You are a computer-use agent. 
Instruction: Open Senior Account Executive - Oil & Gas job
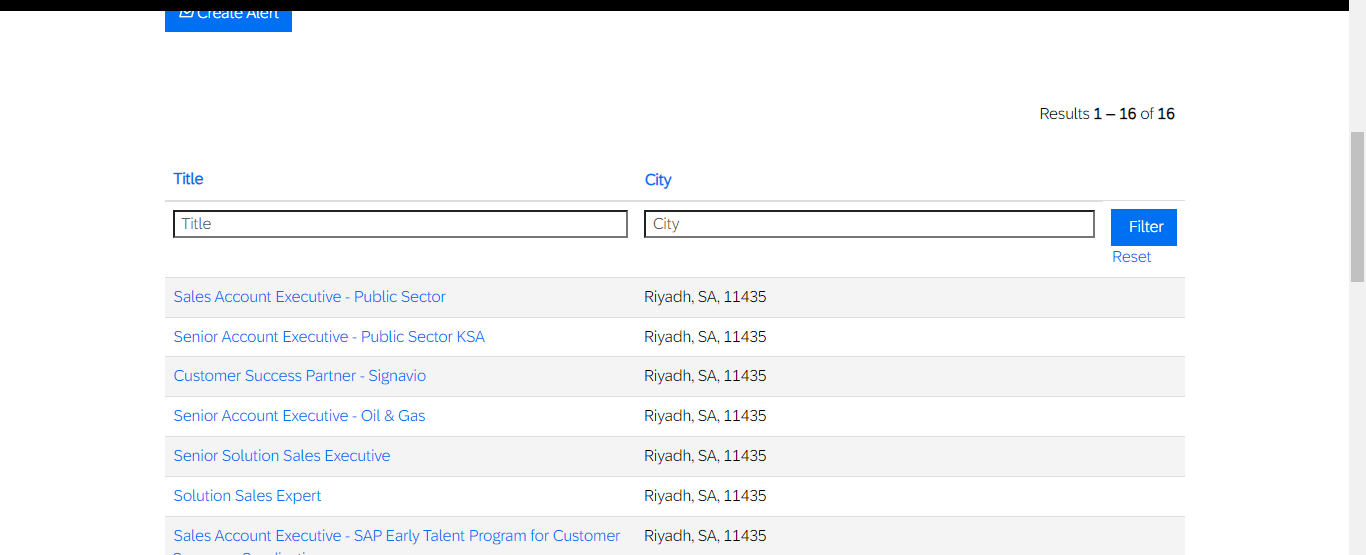pyautogui.click(x=299, y=416)
